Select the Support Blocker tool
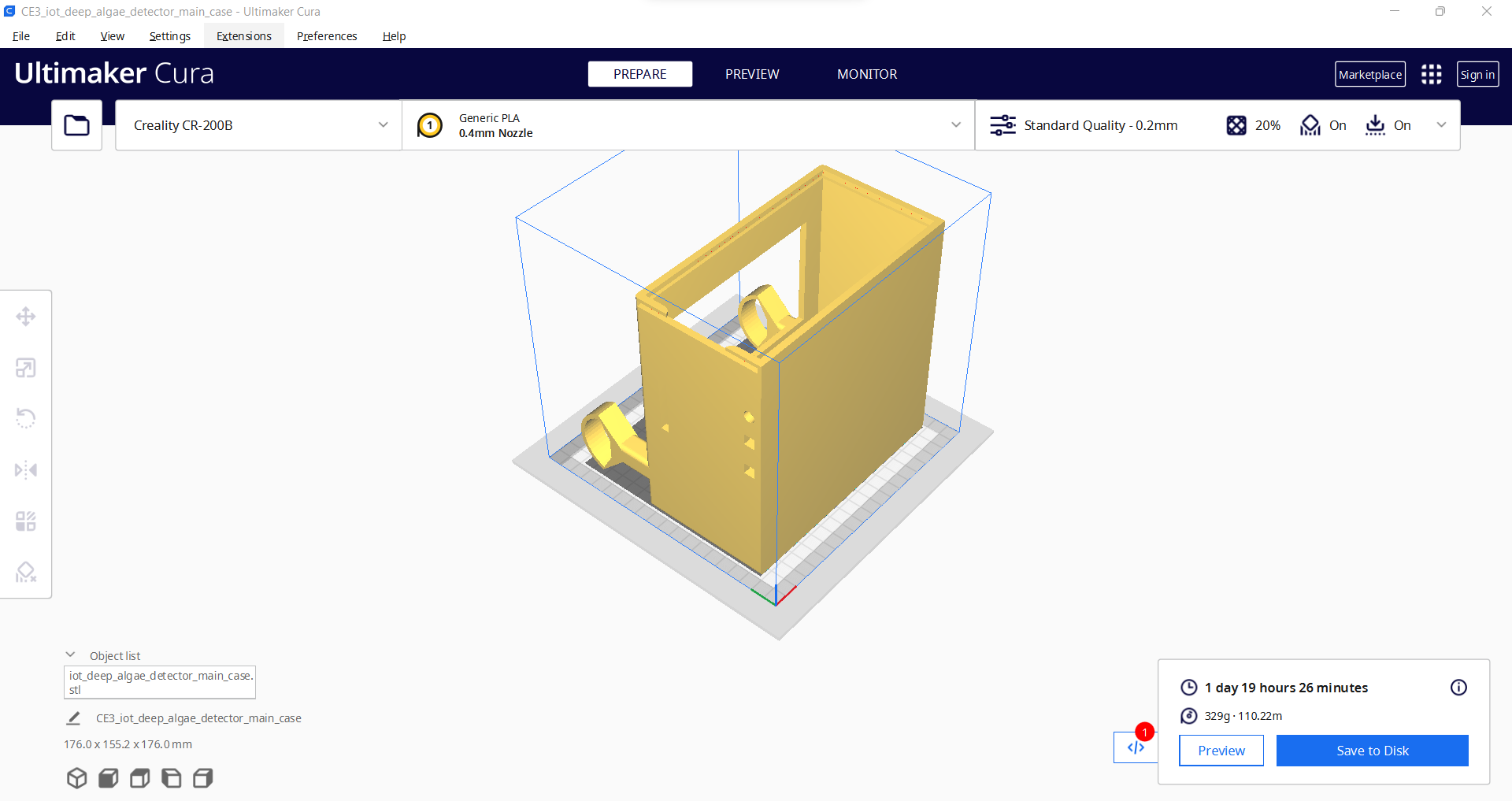Viewport: 1512px width, 801px height. [x=26, y=572]
